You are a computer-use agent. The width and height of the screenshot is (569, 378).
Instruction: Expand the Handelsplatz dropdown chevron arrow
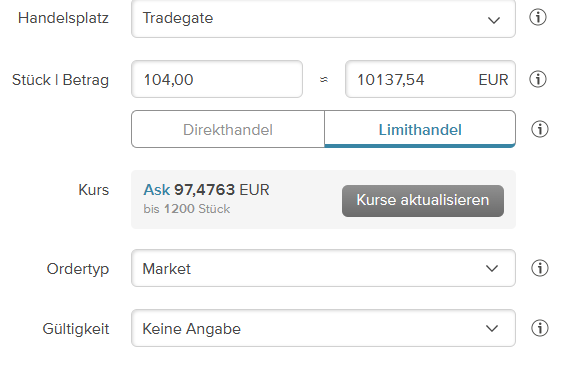[494, 20]
